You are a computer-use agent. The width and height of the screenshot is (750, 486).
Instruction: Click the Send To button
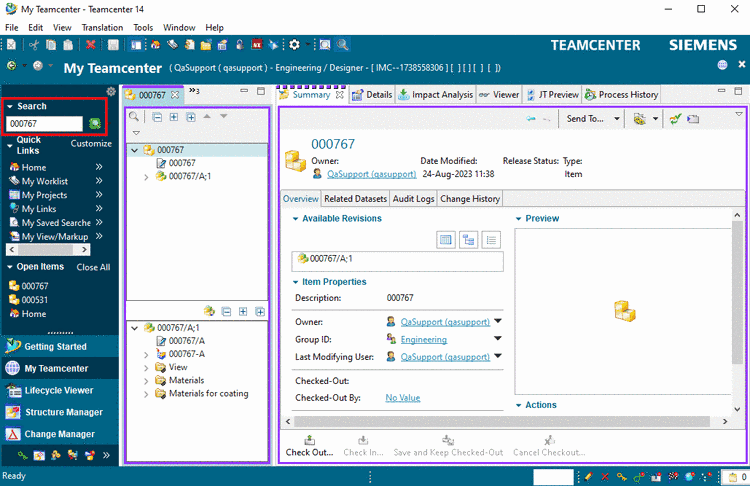coord(585,119)
